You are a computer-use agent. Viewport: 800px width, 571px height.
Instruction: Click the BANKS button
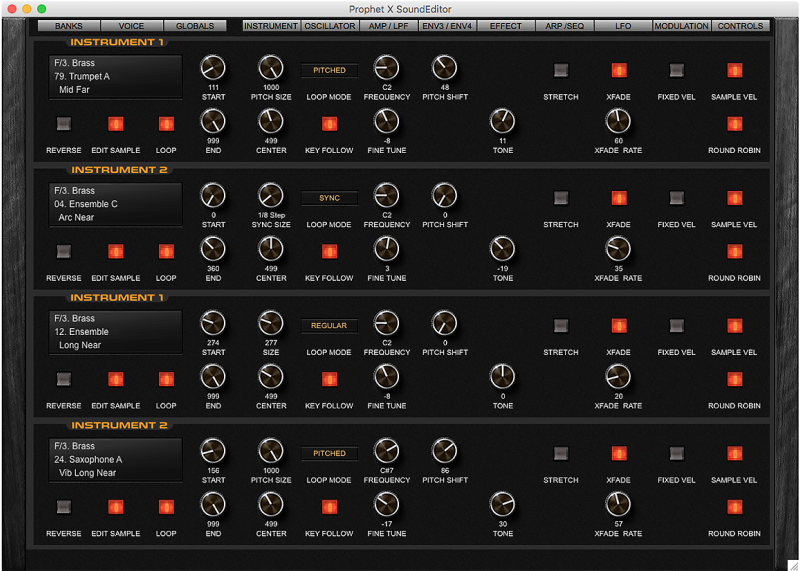tap(69, 26)
